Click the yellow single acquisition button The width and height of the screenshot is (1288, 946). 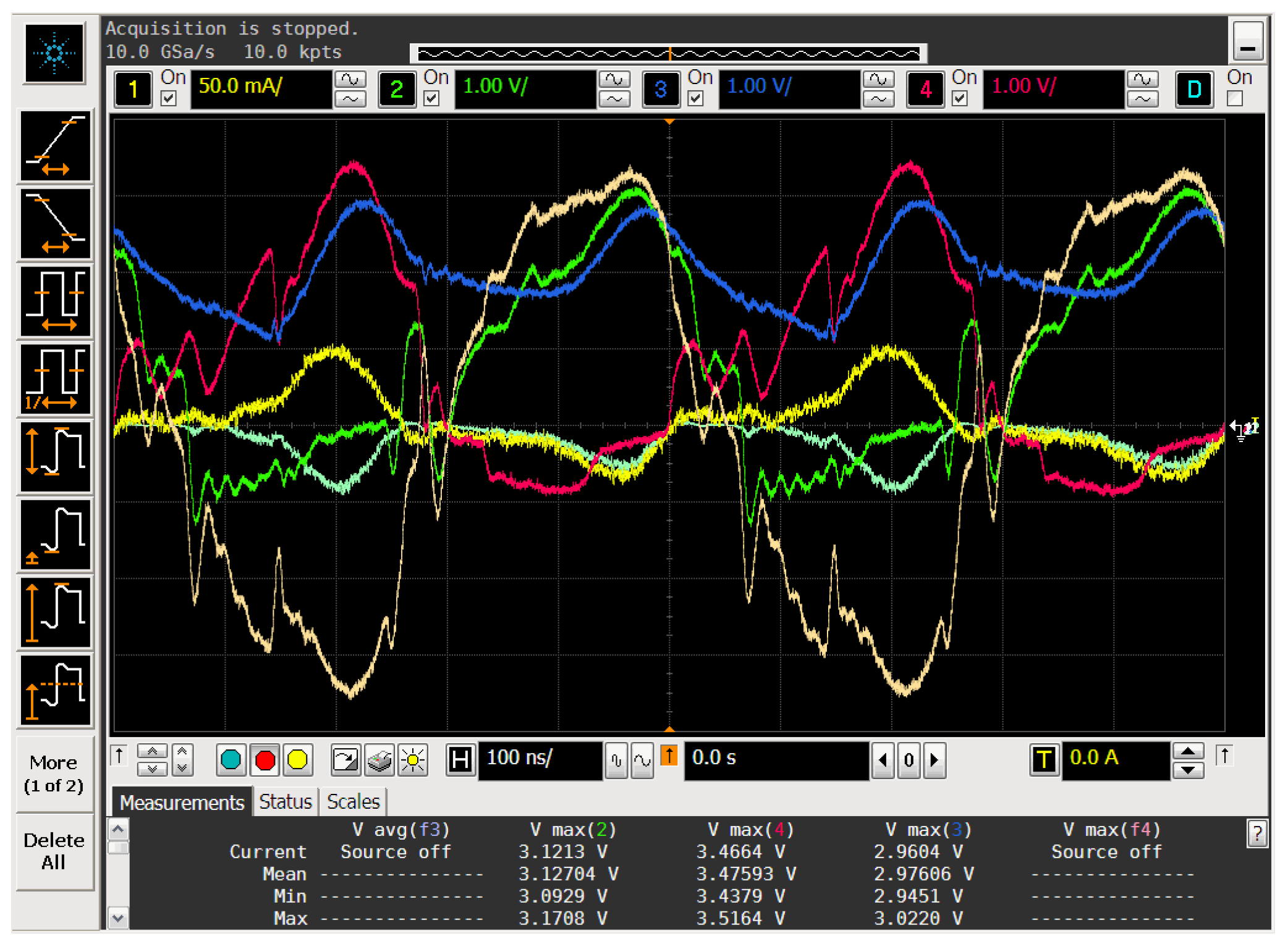[298, 760]
